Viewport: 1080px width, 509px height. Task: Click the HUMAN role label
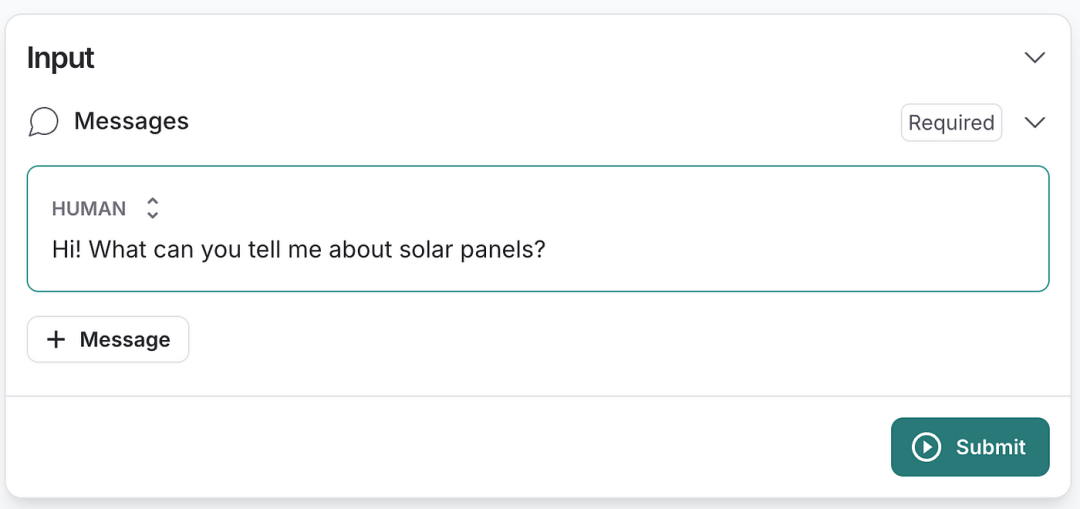[x=89, y=209]
